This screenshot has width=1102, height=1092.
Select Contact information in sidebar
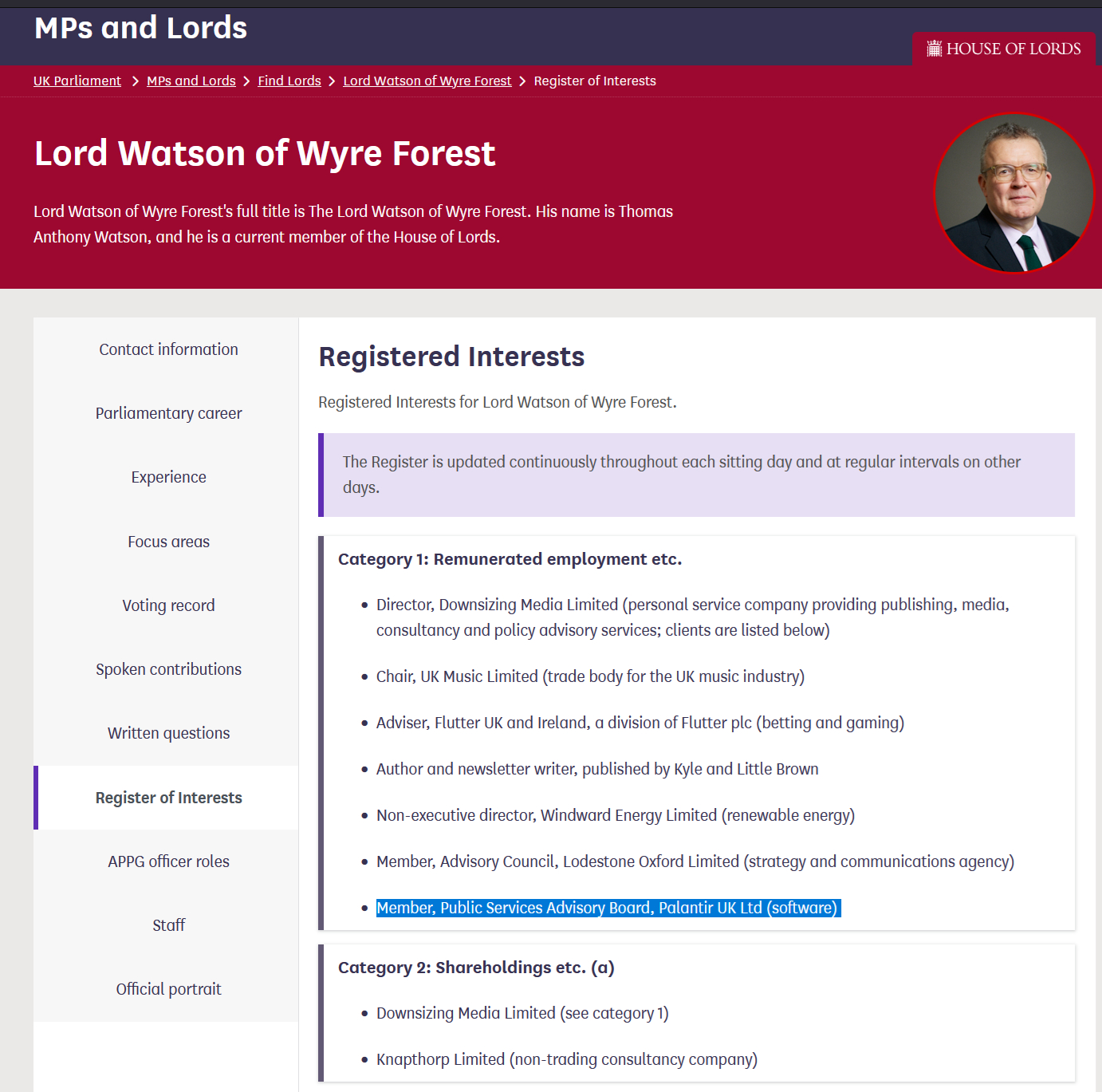(168, 349)
